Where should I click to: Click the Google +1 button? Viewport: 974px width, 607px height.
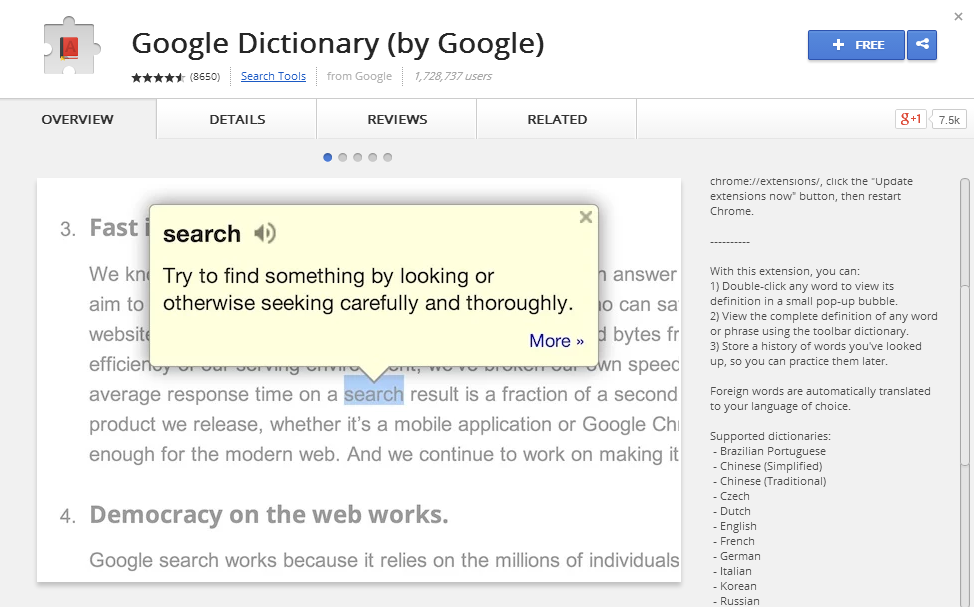click(x=911, y=119)
